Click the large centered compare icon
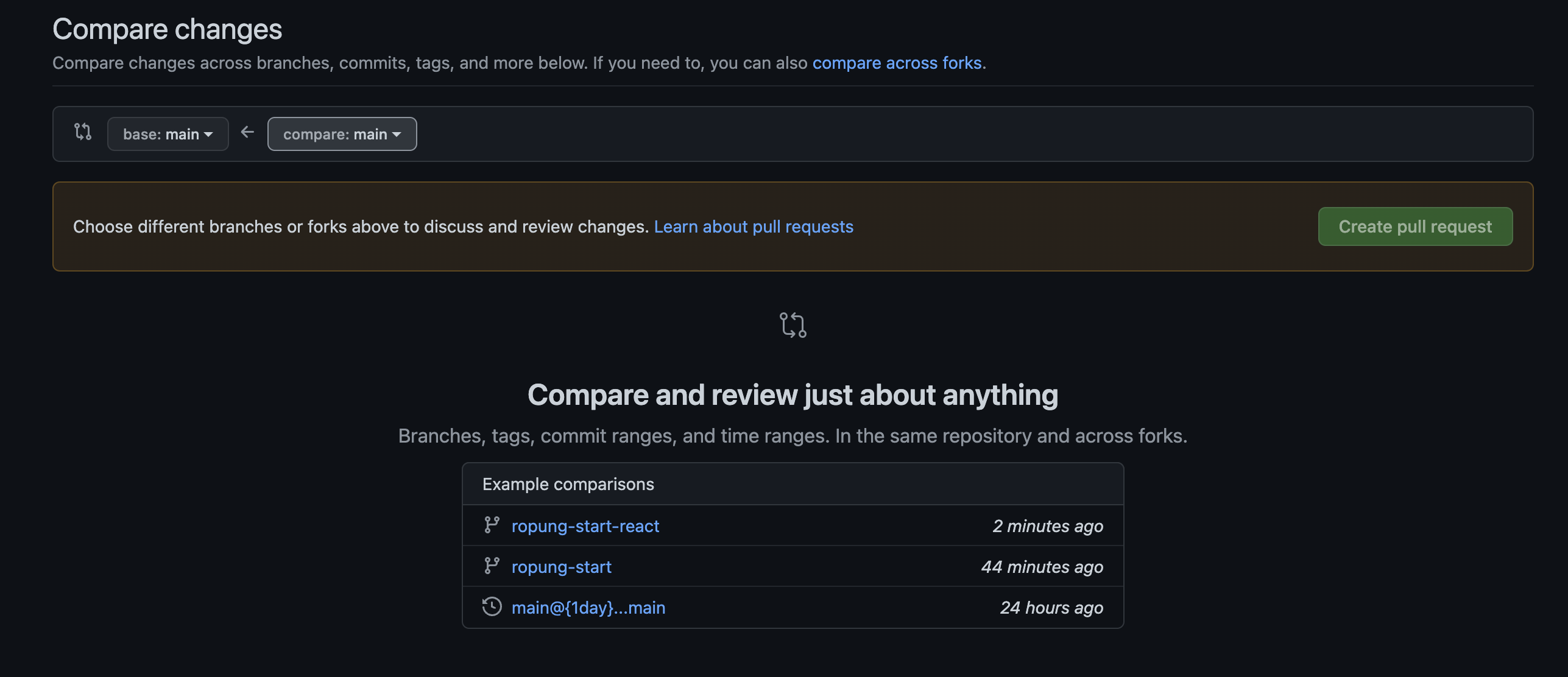 pyautogui.click(x=793, y=325)
